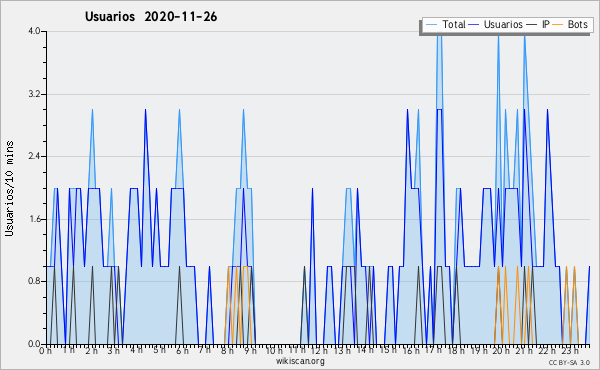Click the '3.2' y-axis value
600x370 pixels.
(x=34, y=94)
